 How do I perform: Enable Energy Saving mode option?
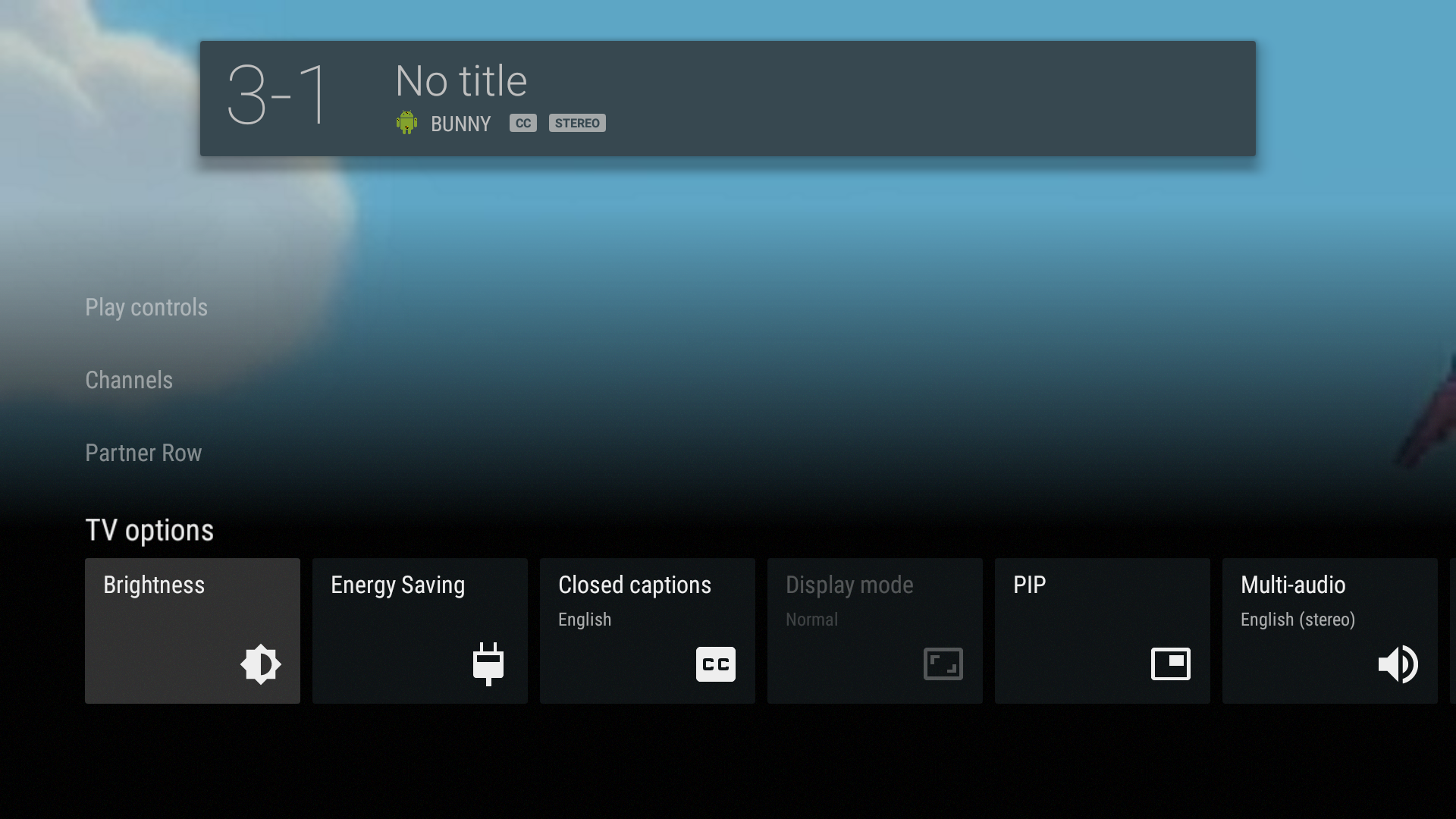(x=419, y=630)
